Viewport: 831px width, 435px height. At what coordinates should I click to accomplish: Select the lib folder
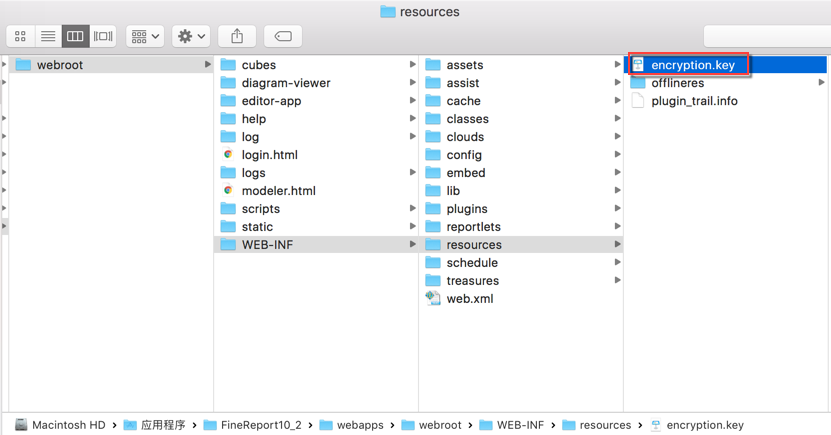[521, 191]
